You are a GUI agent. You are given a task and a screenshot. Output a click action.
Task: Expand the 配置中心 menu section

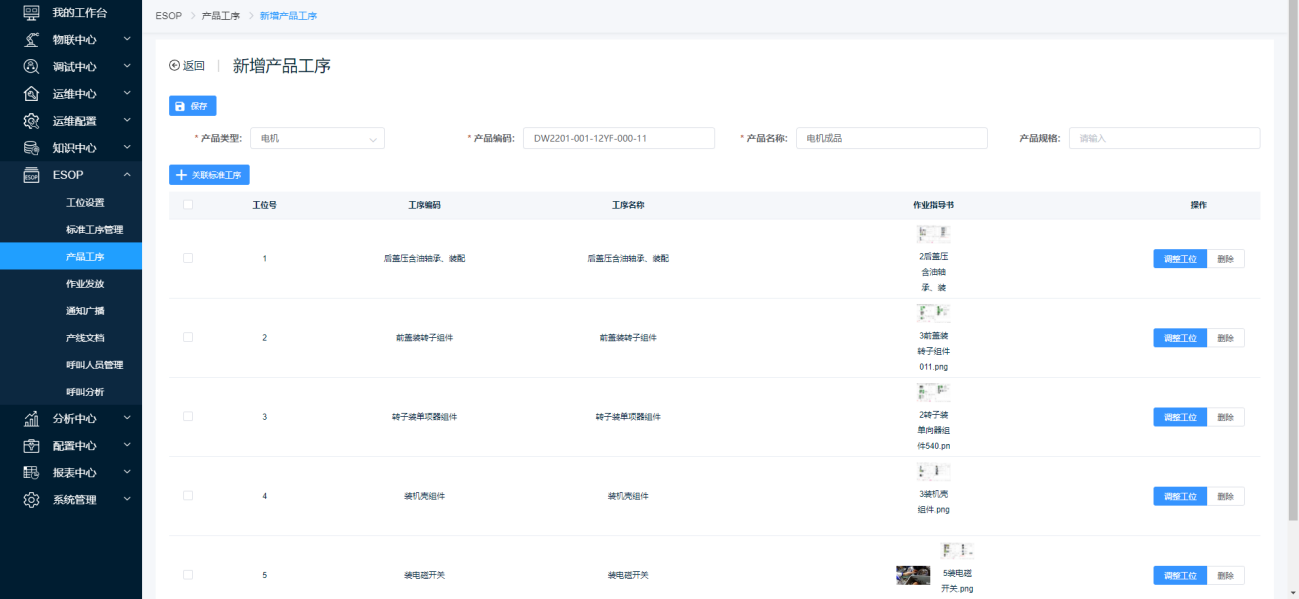click(127, 445)
